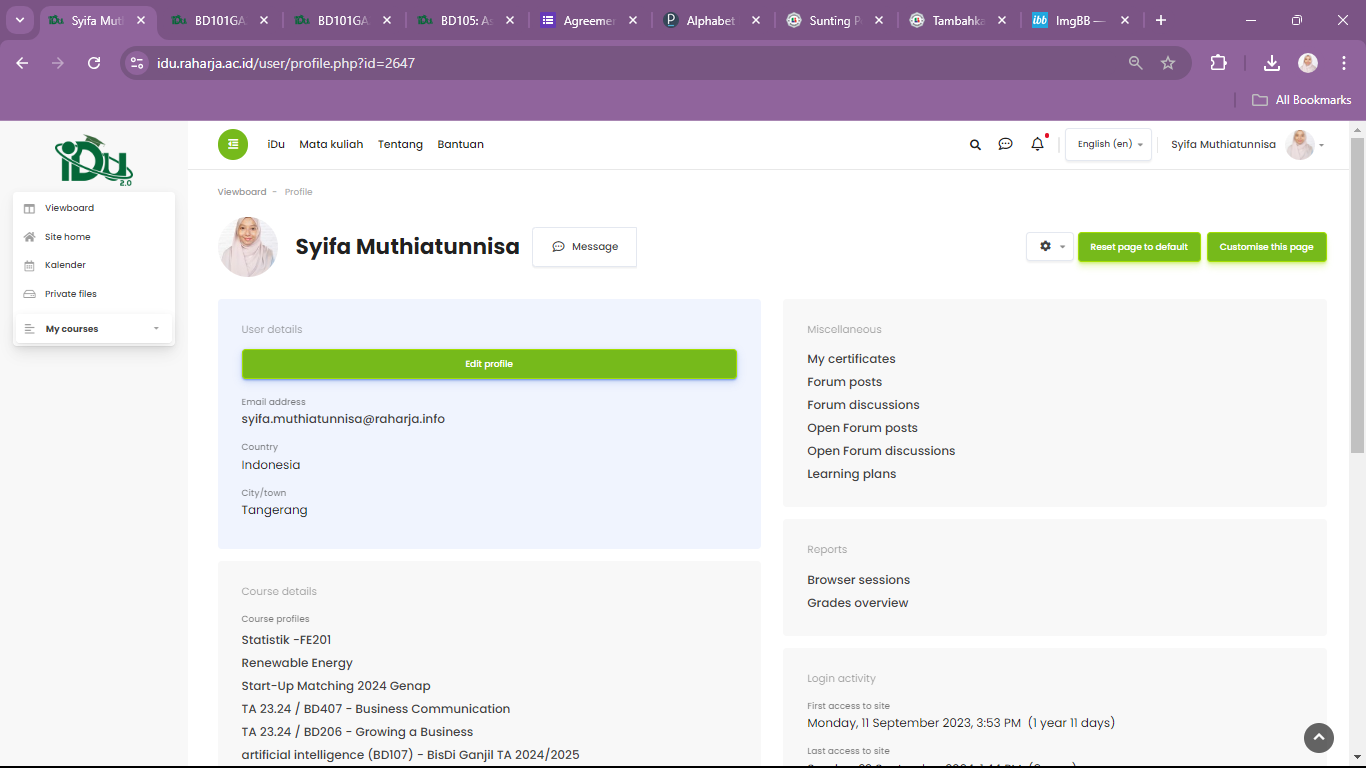Go back to the previous page
The width and height of the screenshot is (1366, 768).
(22, 63)
